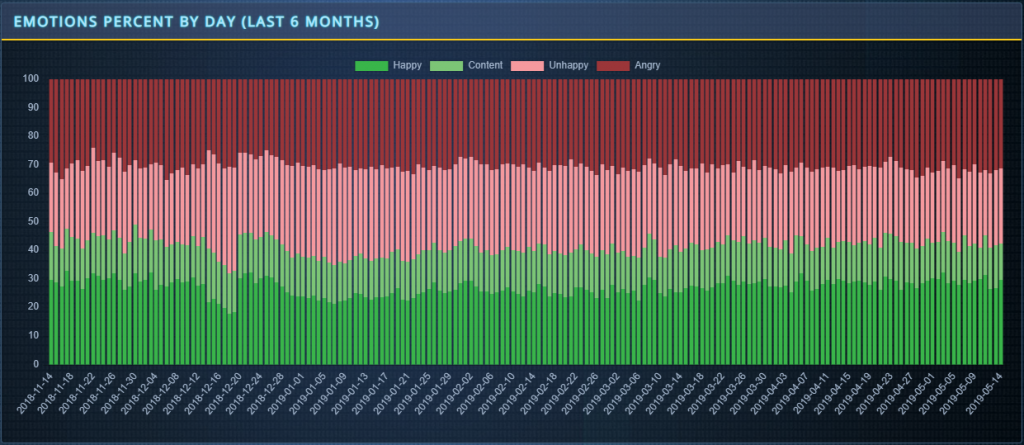
Task: Click the dark red Angry legend box
Action: [612, 65]
